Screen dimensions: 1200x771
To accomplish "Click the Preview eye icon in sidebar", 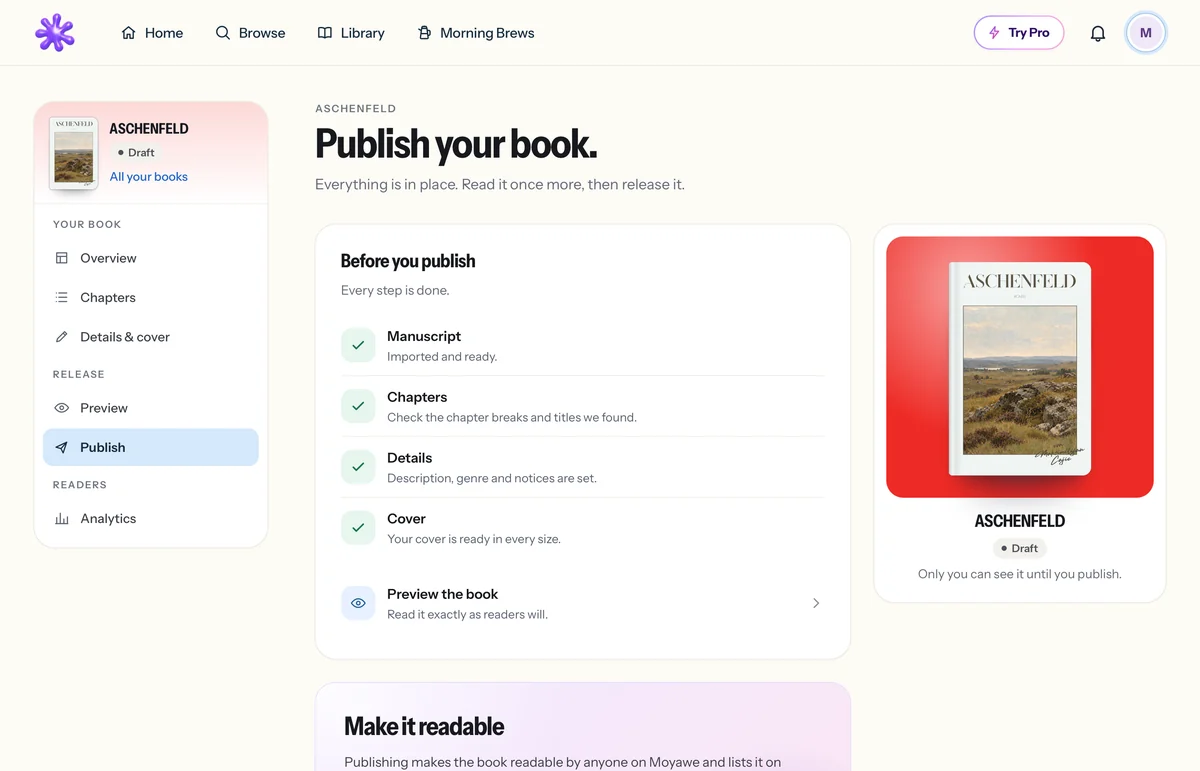I will [62, 408].
